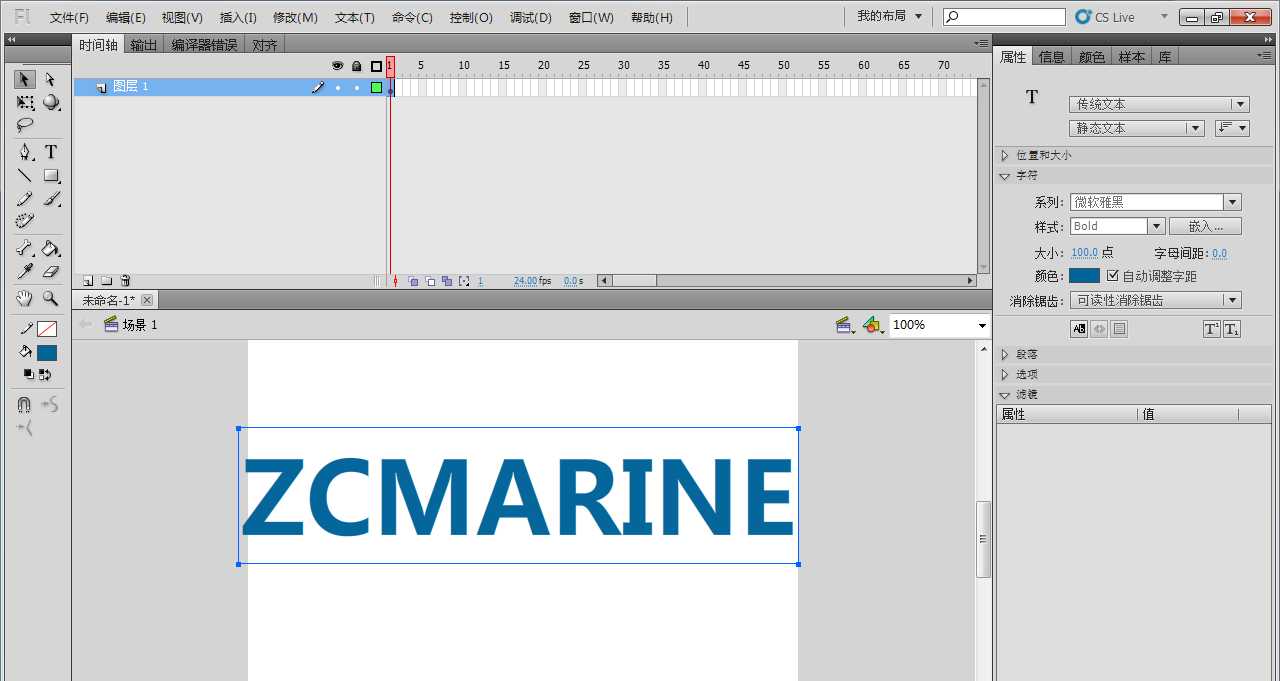Select the Free Transform tool

point(25,102)
